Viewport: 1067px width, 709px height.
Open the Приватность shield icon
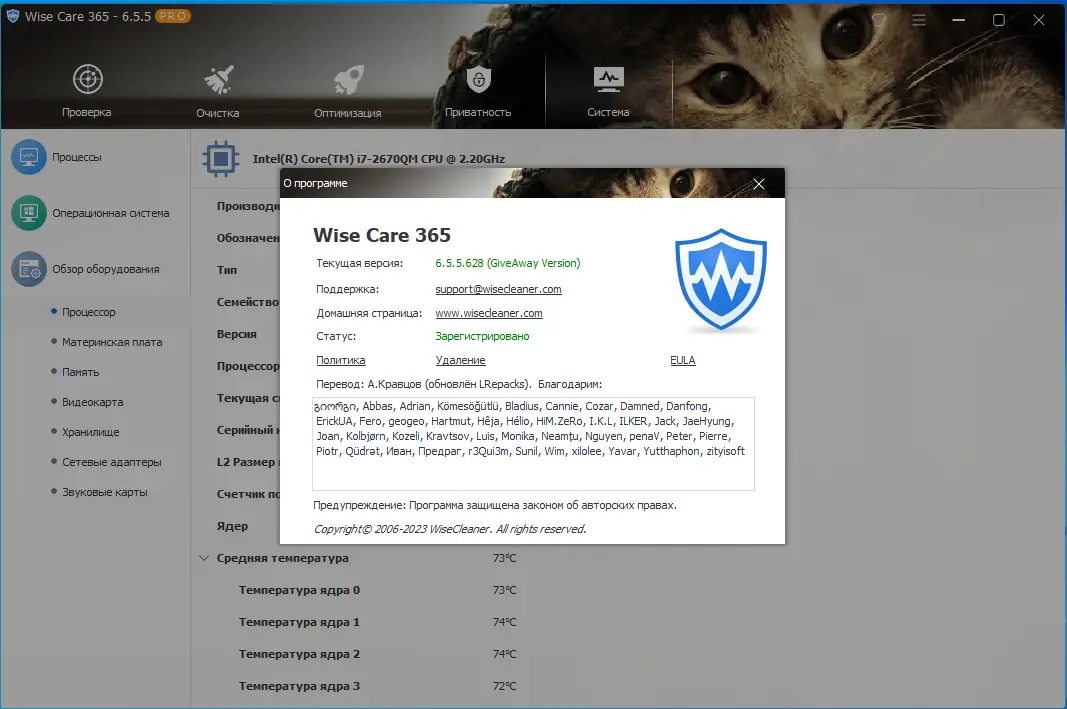tap(479, 80)
